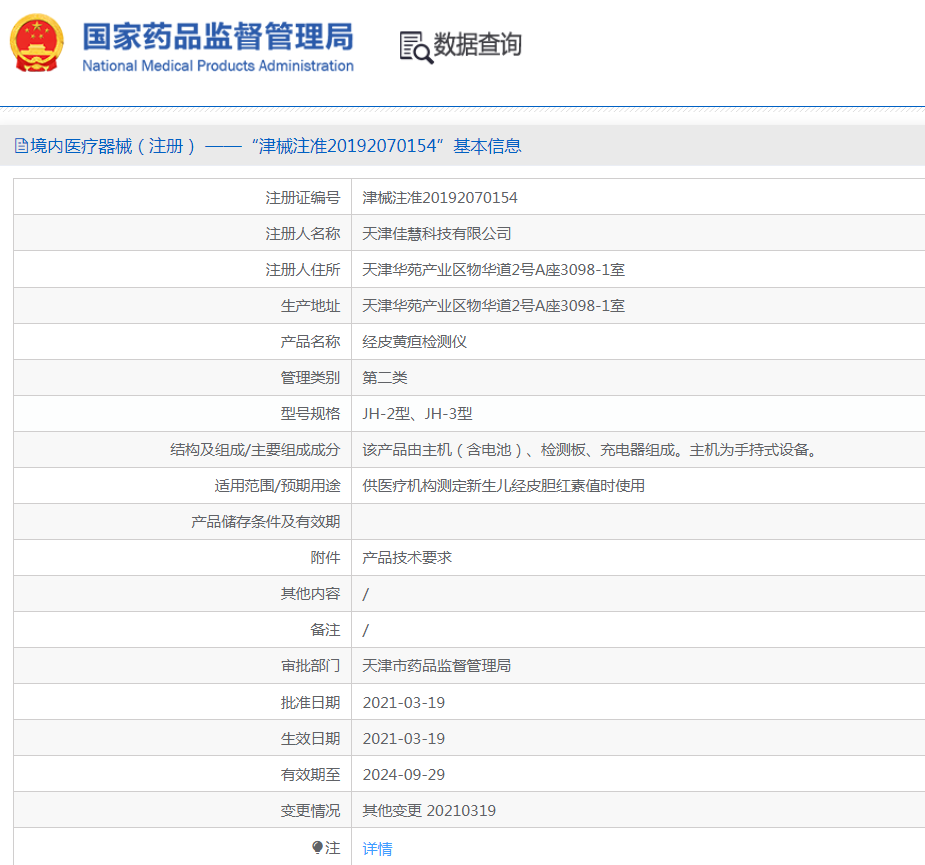Click the 管理类别 label cell
925x865 pixels.
coord(182,377)
